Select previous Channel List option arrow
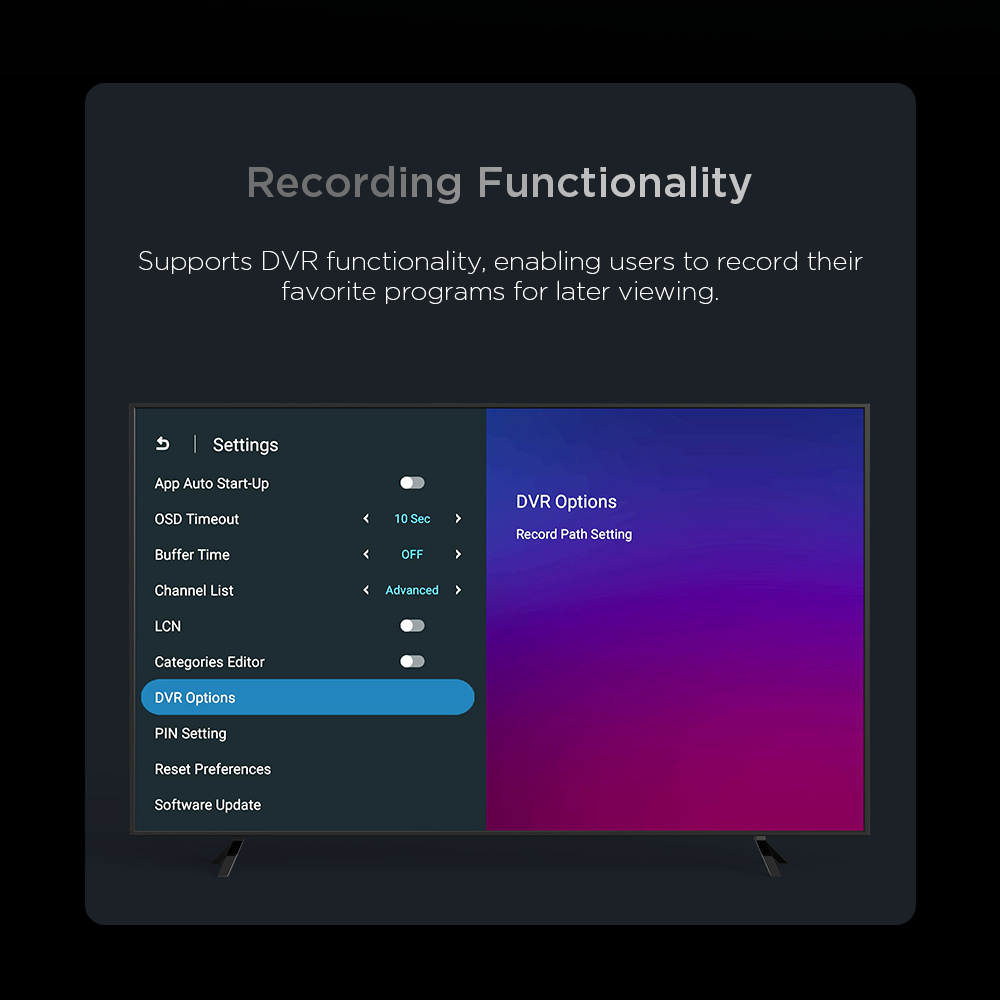The height and width of the screenshot is (1000, 1000). pyautogui.click(x=366, y=590)
